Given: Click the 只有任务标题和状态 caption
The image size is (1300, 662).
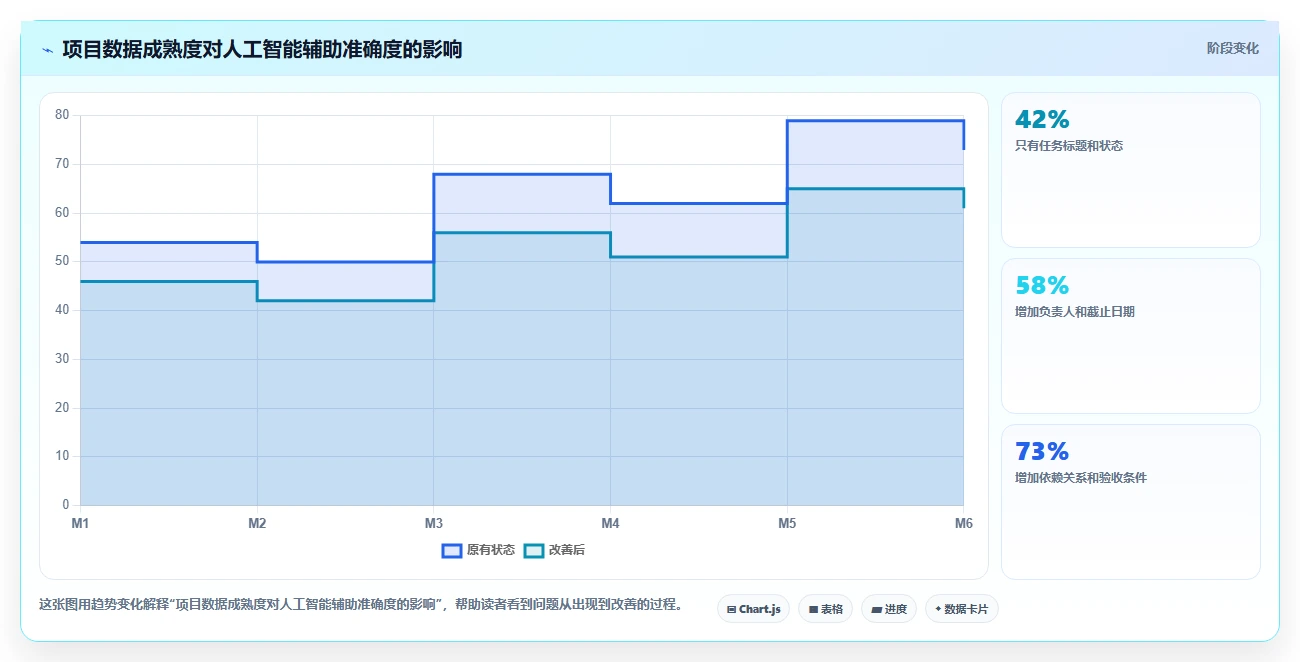Looking at the screenshot, I should coord(1069,146).
